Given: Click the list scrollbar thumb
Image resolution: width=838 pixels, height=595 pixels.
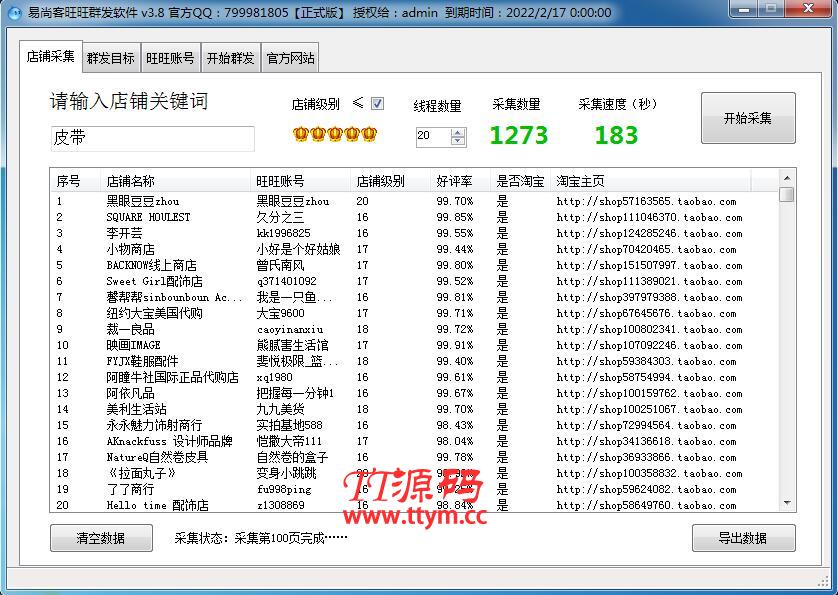Looking at the screenshot, I should point(786,195).
